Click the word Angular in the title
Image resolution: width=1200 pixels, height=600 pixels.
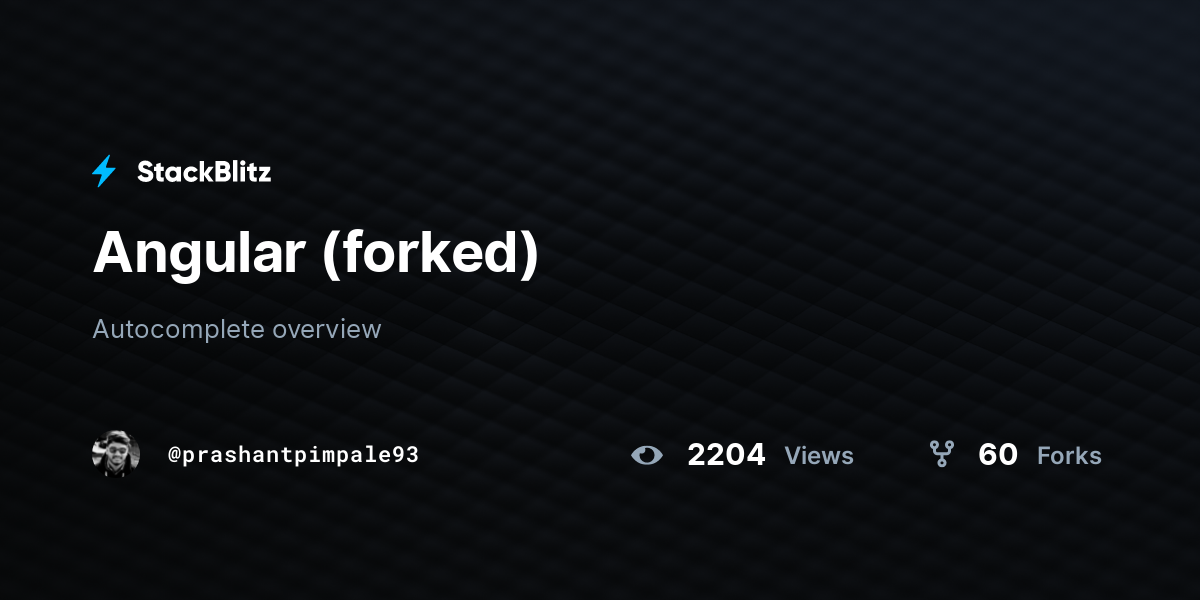199,254
